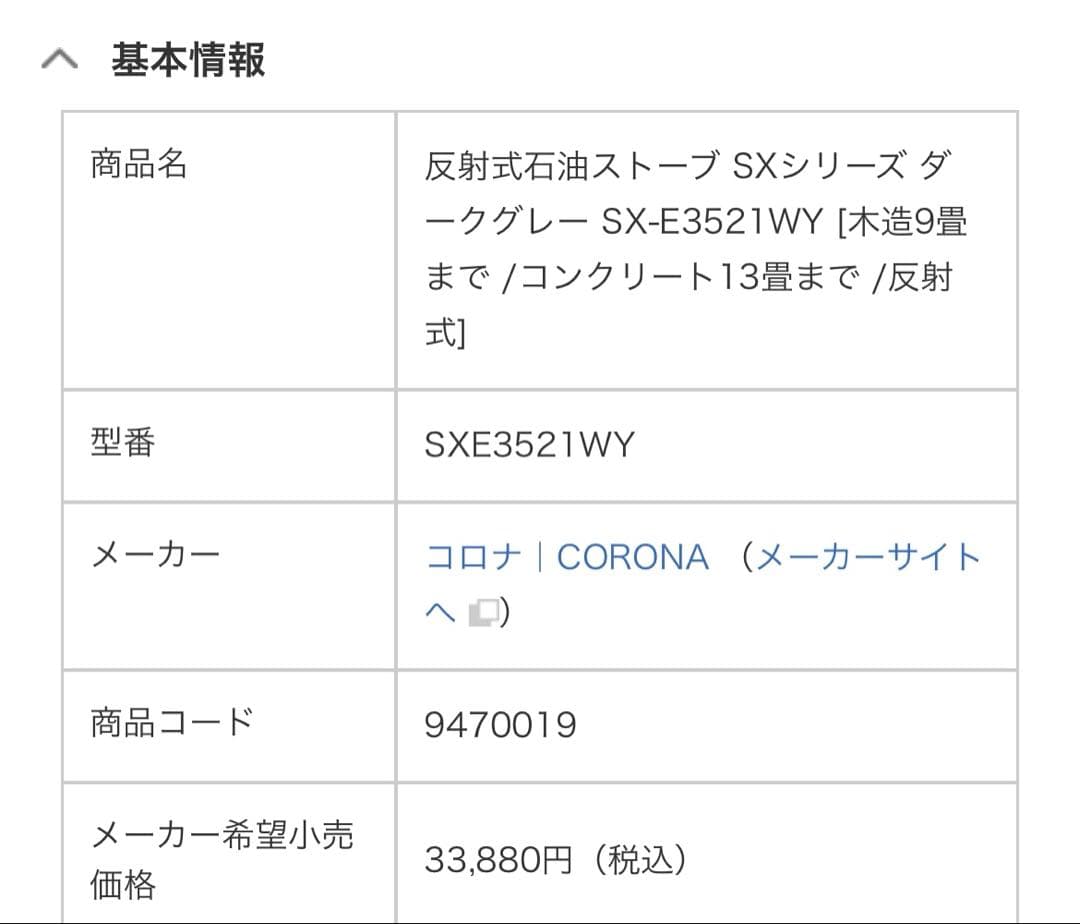
Task: Select the model number value SXE3521WY
Action: (x=529, y=445)
